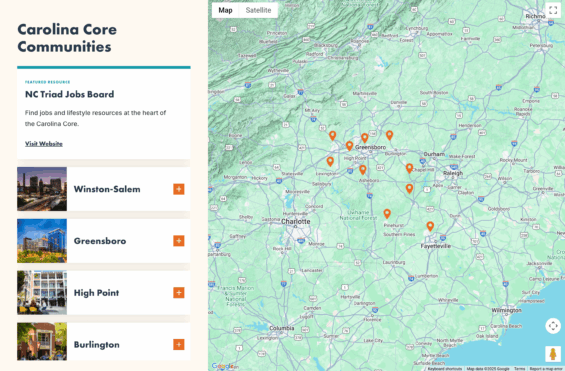Open NC Triad Jobs Board heading
Image resolution: width=565 pixels, height=371 pixels.
coord(70,94)
